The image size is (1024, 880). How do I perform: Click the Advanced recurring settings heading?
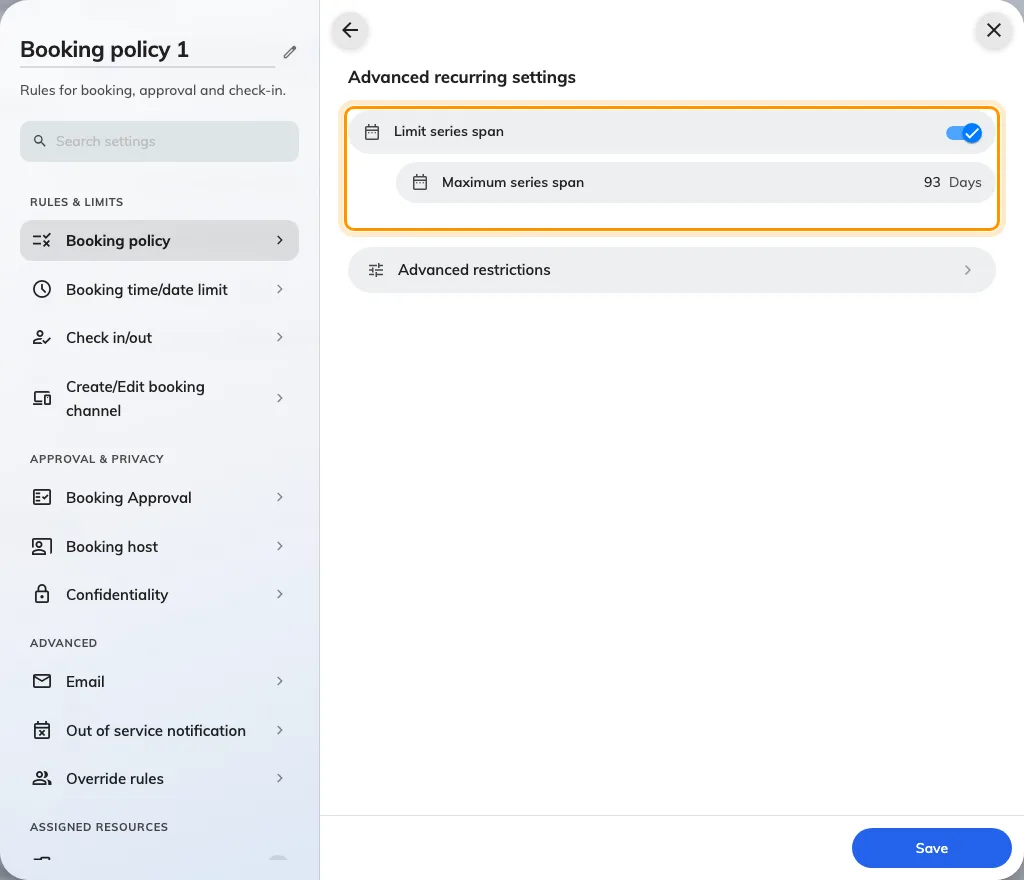coord(462,77)
